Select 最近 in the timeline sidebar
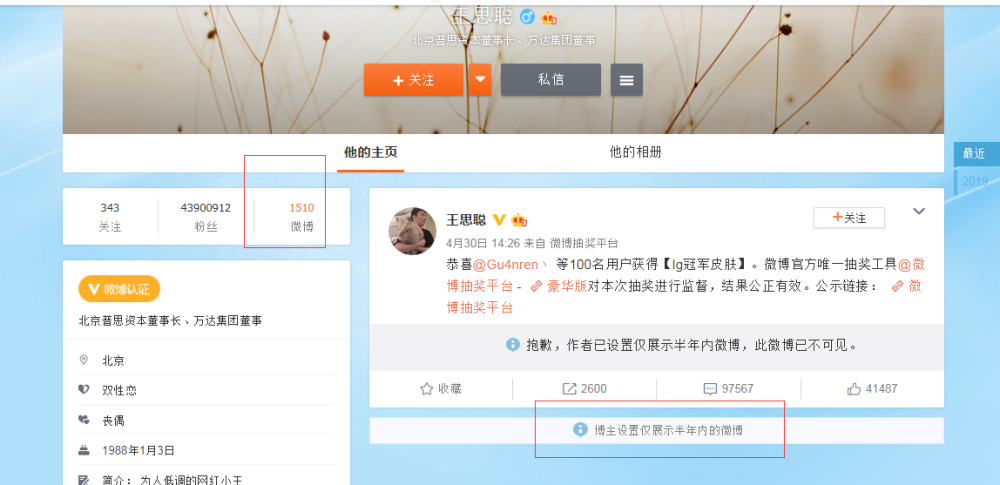 [975, 154]
